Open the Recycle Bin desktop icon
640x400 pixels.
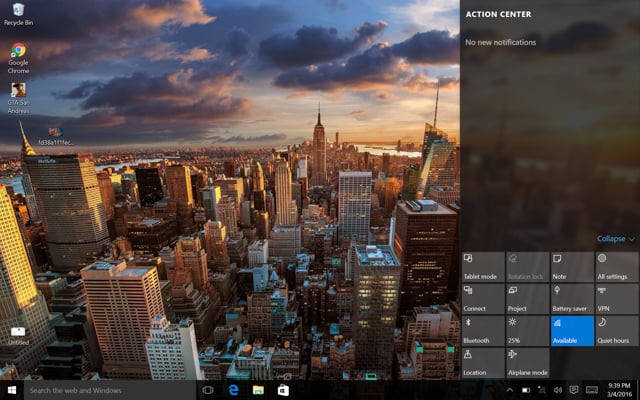[x=18, y=13]
